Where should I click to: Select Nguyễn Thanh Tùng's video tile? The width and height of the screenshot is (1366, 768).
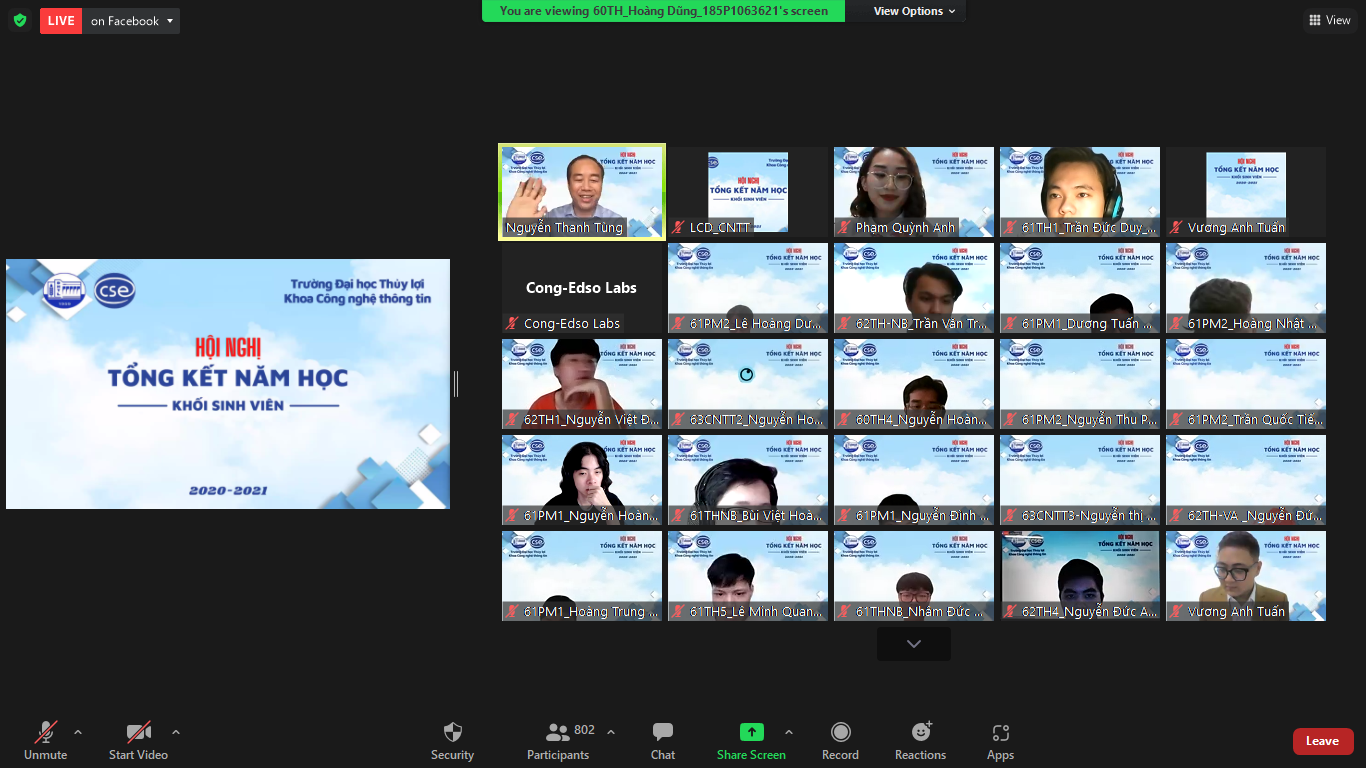[581, 192]
